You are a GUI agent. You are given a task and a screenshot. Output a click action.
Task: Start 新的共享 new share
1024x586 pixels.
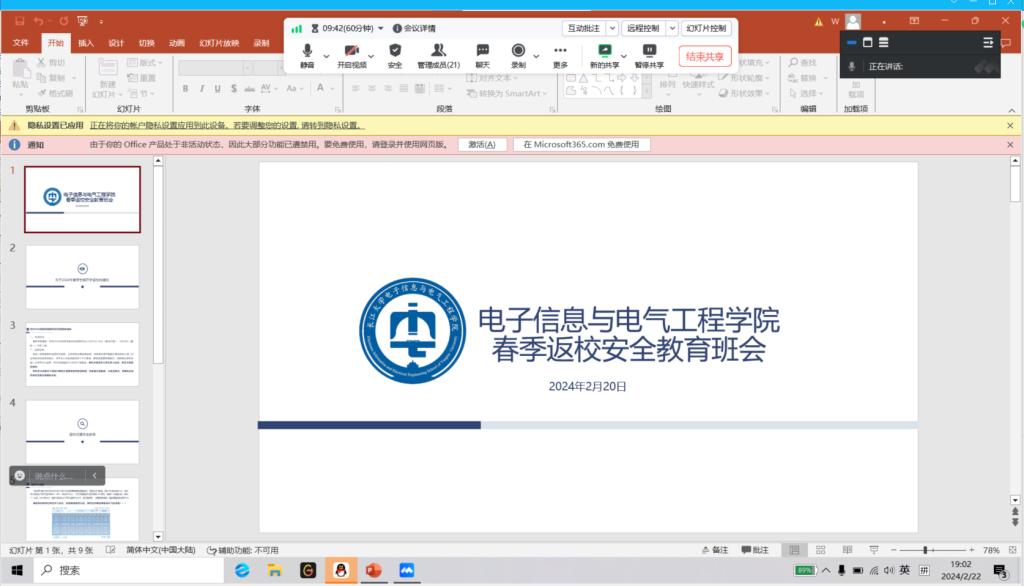coord(604,54)
